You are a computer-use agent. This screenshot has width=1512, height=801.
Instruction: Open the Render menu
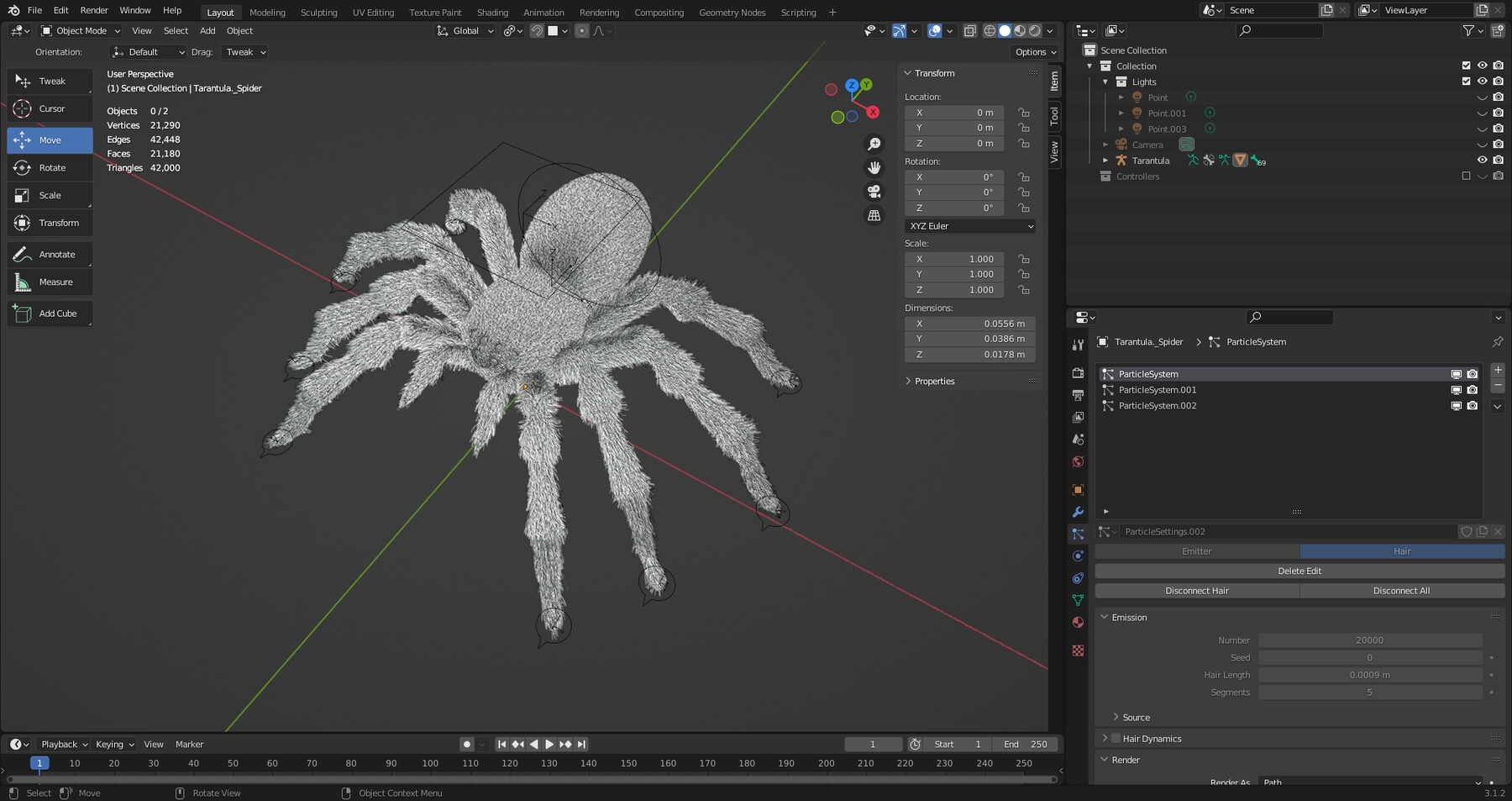click(x=93, y=10)
